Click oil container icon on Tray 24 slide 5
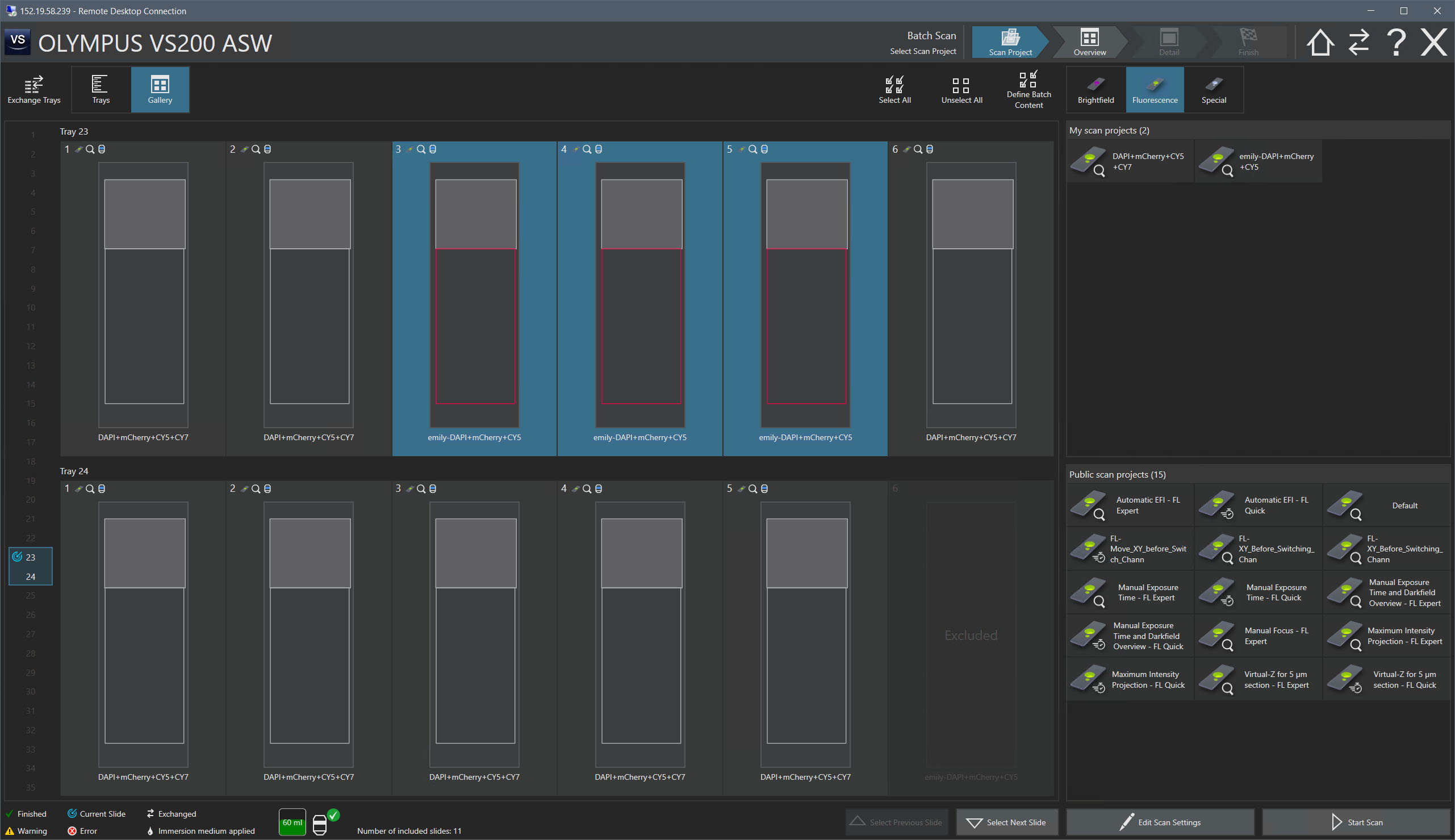The image size is (1455, 840). click(764, 489)
